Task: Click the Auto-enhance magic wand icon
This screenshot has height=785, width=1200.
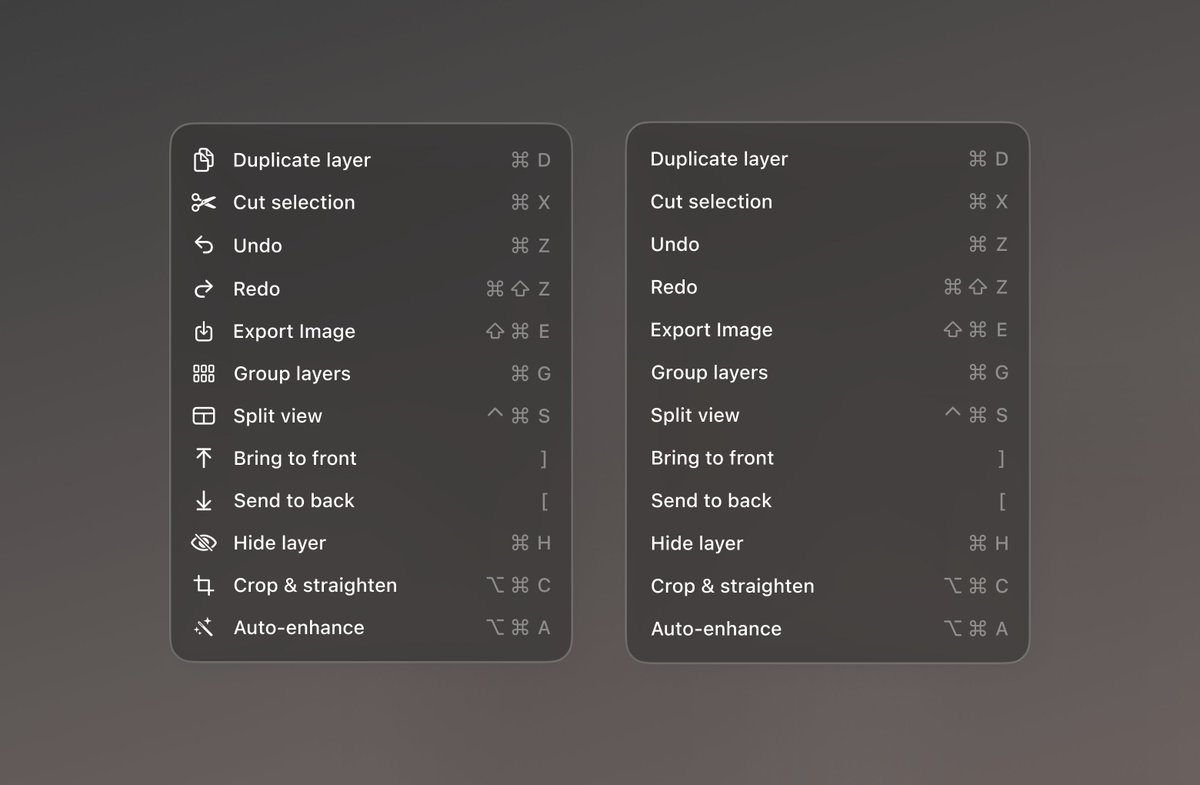Action: pyautogui.click(x=204, y=628)
